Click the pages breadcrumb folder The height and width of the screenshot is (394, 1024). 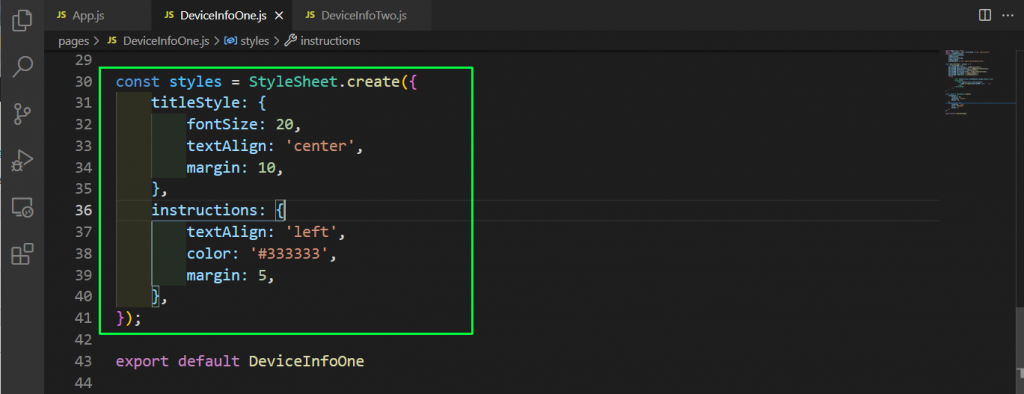click(73, 41)
